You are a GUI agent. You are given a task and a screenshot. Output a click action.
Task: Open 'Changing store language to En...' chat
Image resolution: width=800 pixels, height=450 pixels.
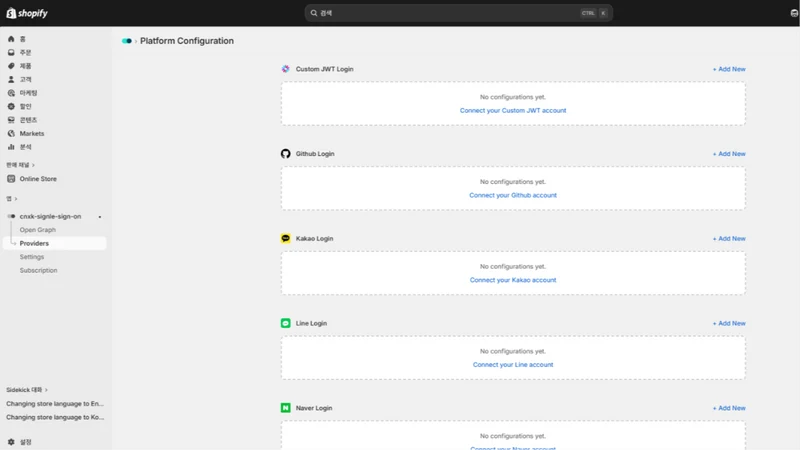point(55,404)
